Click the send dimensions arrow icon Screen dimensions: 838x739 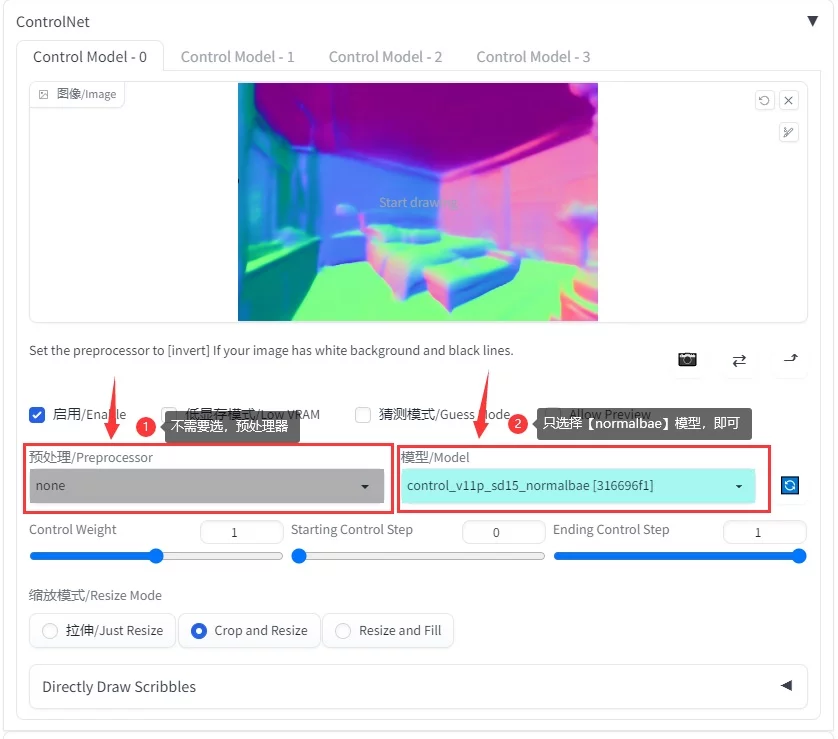790,360
